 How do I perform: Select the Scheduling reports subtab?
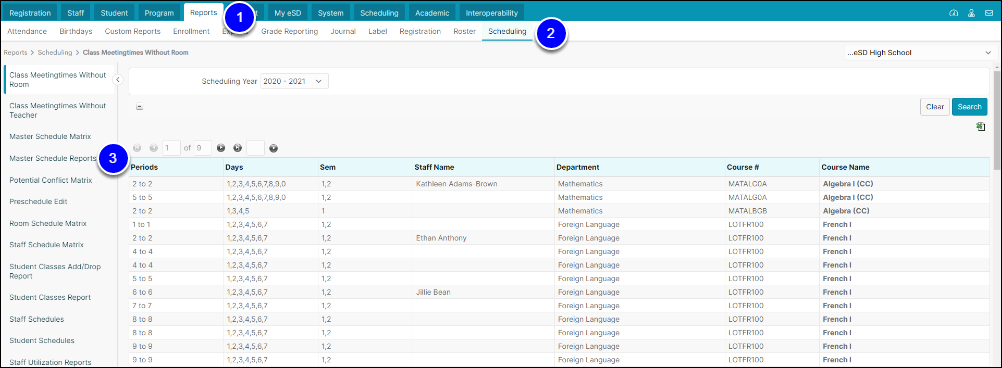(507, 31)
